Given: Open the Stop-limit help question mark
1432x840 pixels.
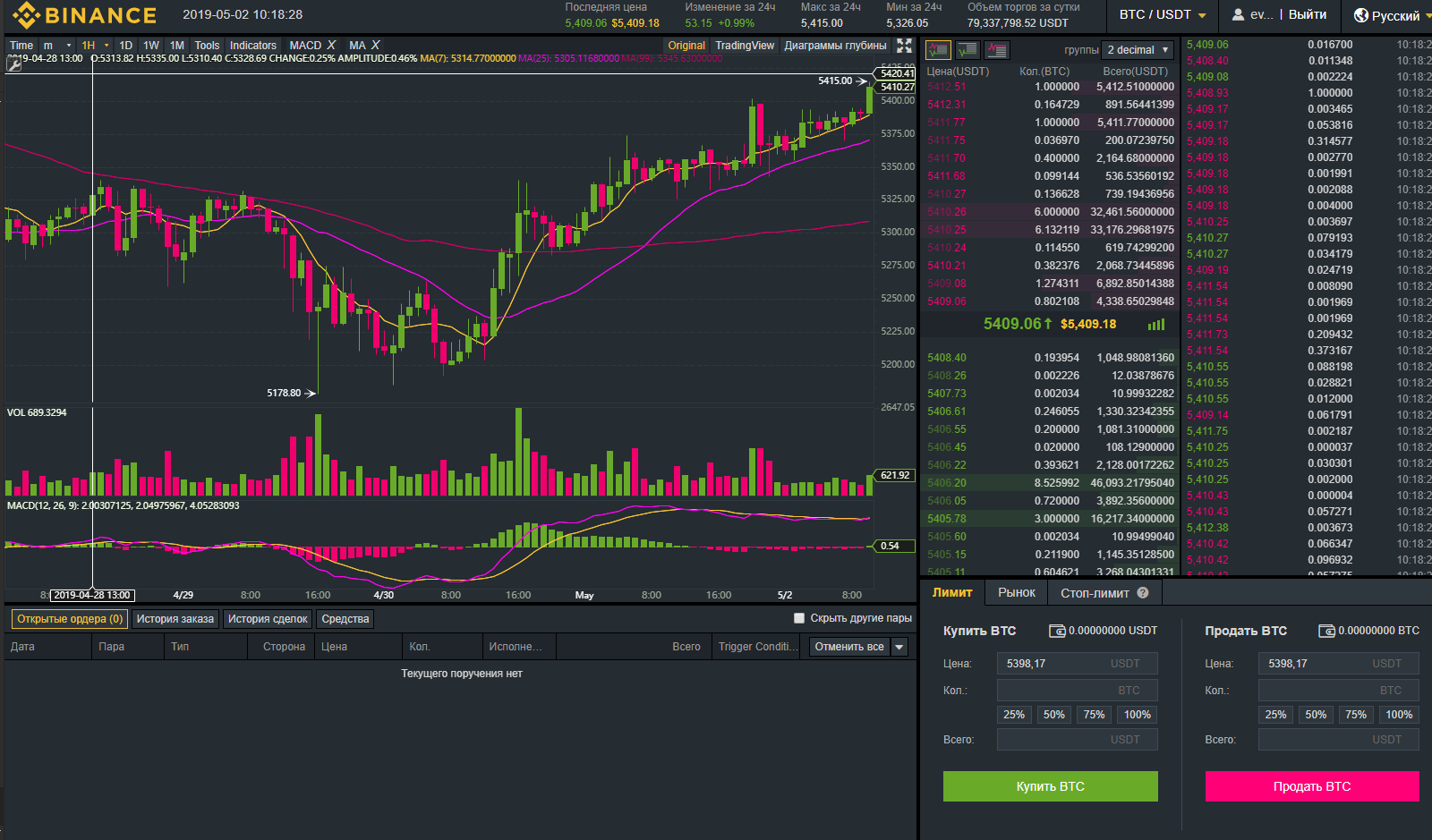Looking at the screenshot, I should tap(1143, 592).
